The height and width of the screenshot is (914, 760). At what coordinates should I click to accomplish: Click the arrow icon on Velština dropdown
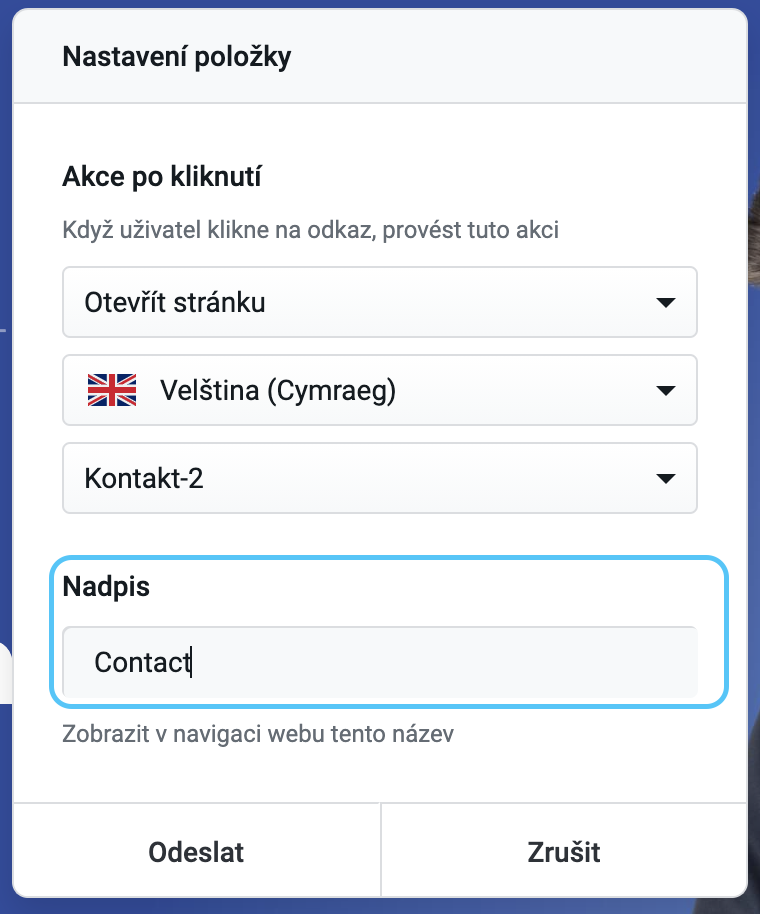pos(665,391)
